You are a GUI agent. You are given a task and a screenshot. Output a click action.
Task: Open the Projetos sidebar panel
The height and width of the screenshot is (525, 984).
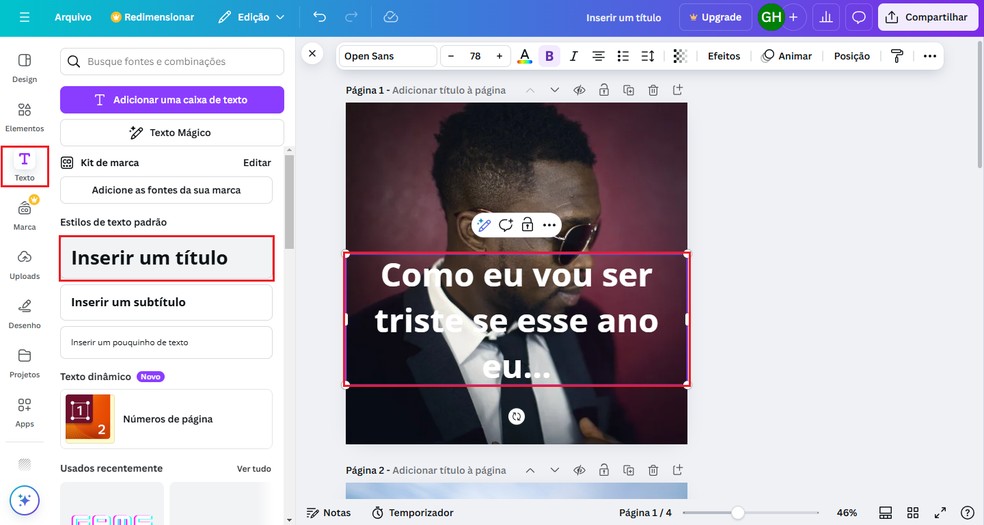(x=24, y=363)
